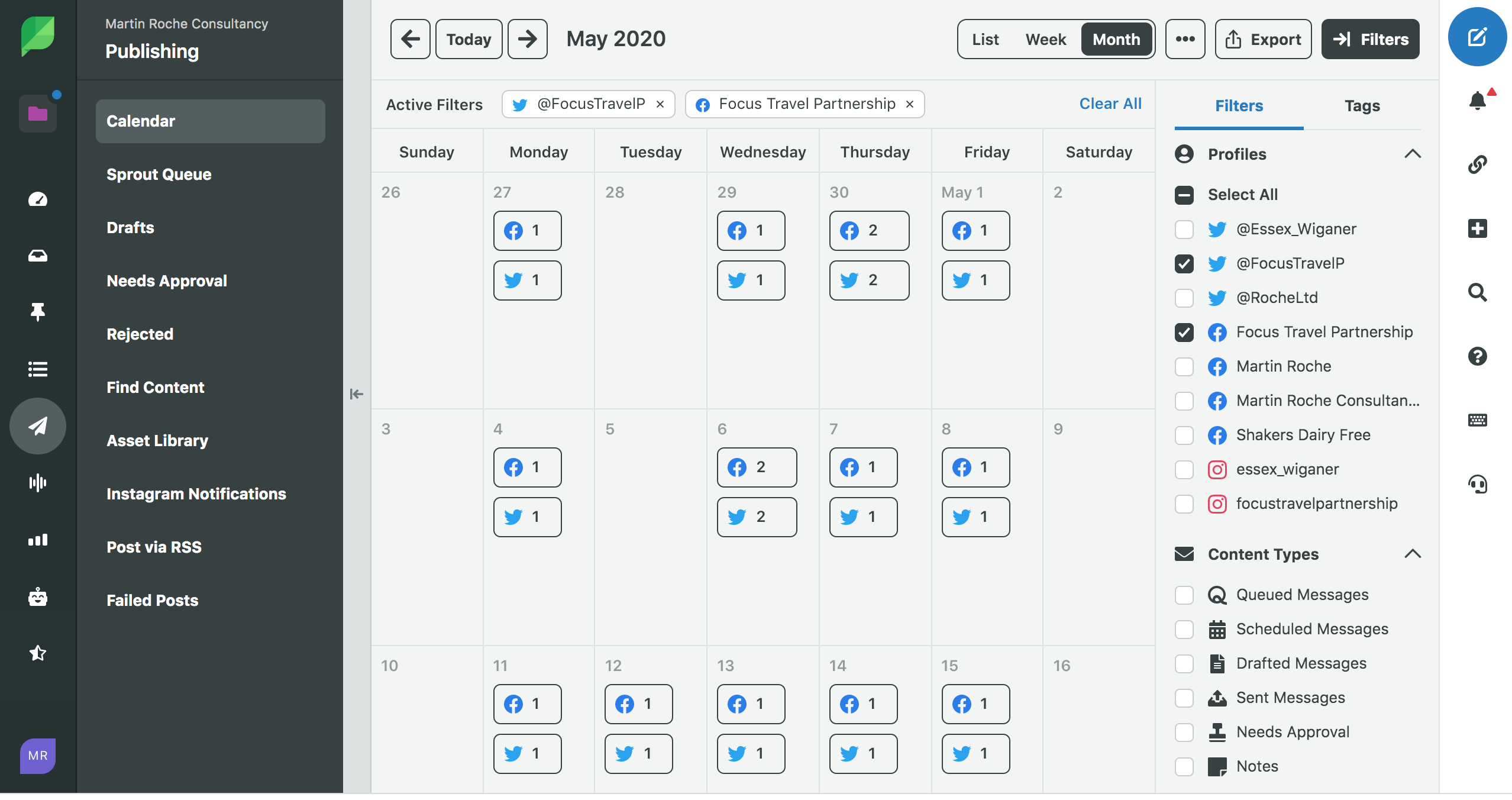Open the Facebook posts on May 6

tap(757, 467)
